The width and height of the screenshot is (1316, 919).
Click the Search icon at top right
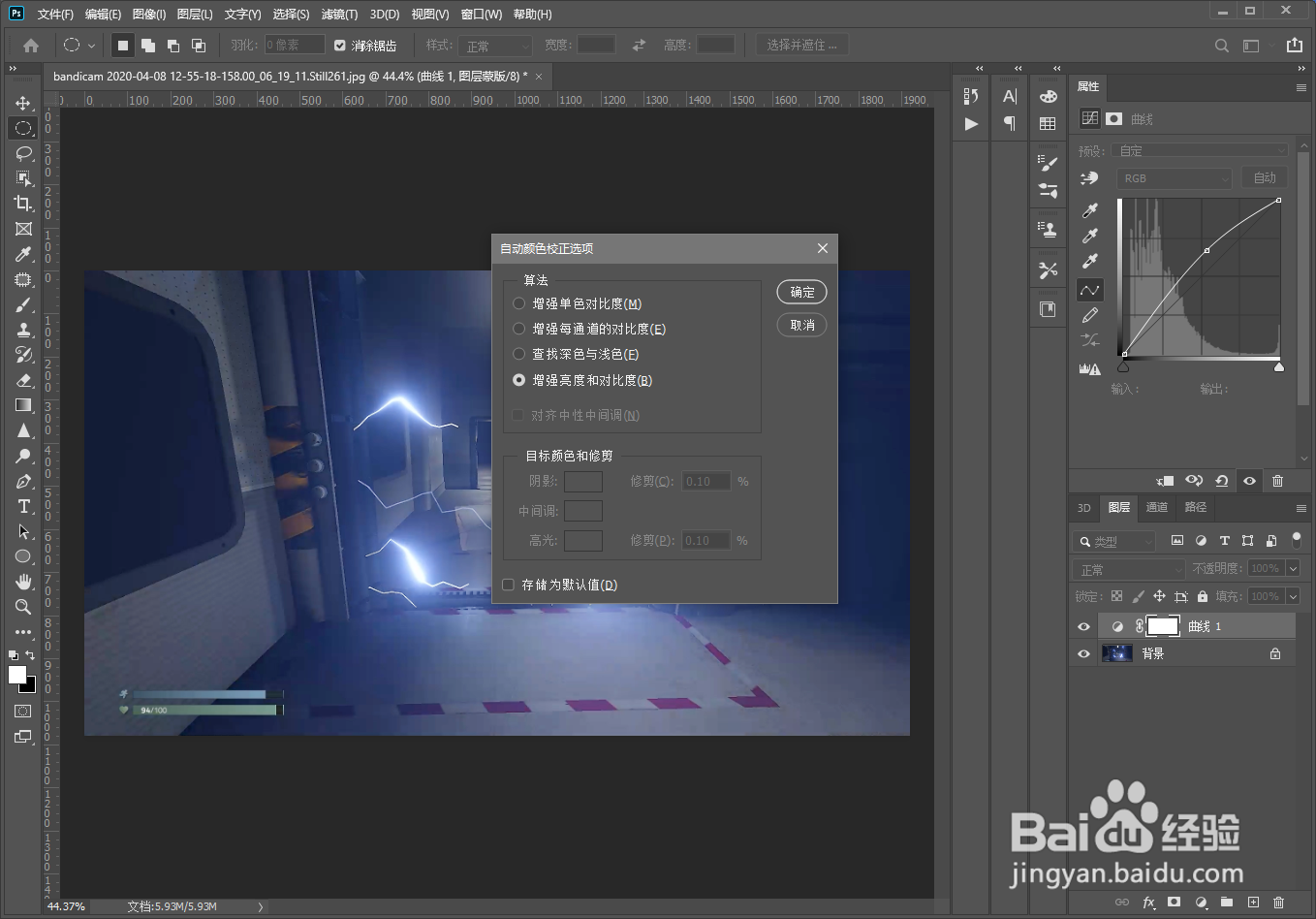point(1222,46)
